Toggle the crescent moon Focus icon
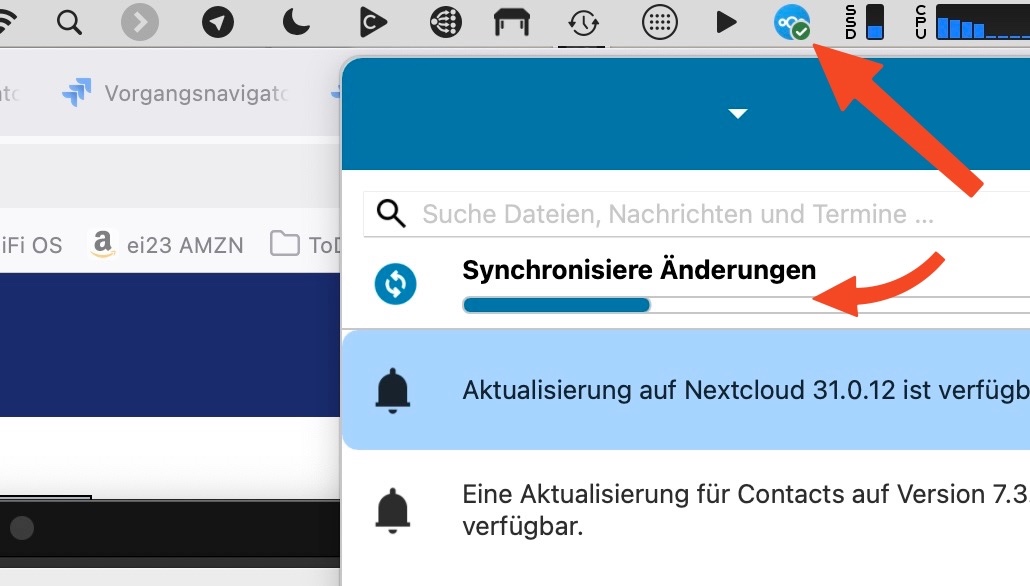 tap(295, 22)
